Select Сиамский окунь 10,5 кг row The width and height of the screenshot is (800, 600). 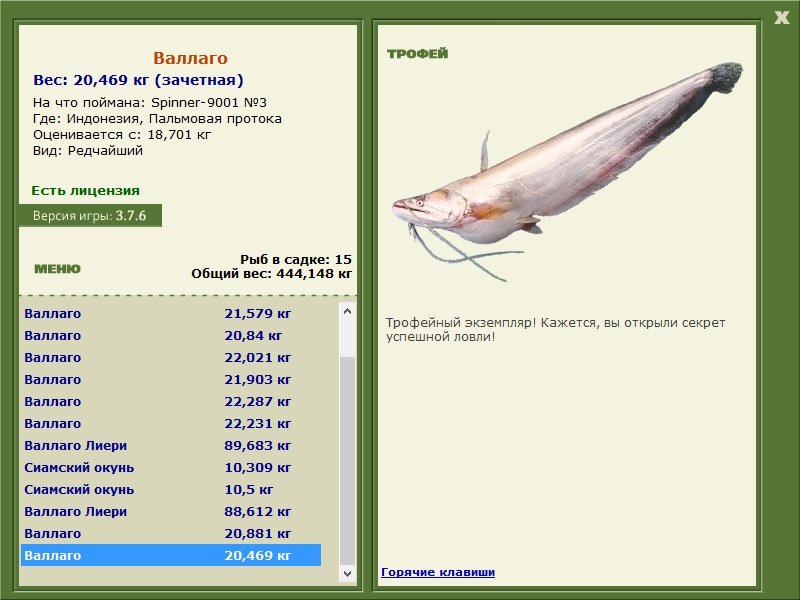click(x=171, y=489)
